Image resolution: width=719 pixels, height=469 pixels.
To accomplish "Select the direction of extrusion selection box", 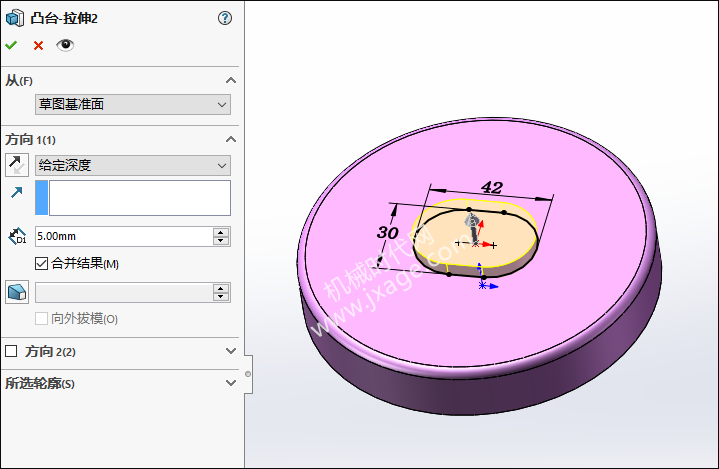I will point(133,198).
